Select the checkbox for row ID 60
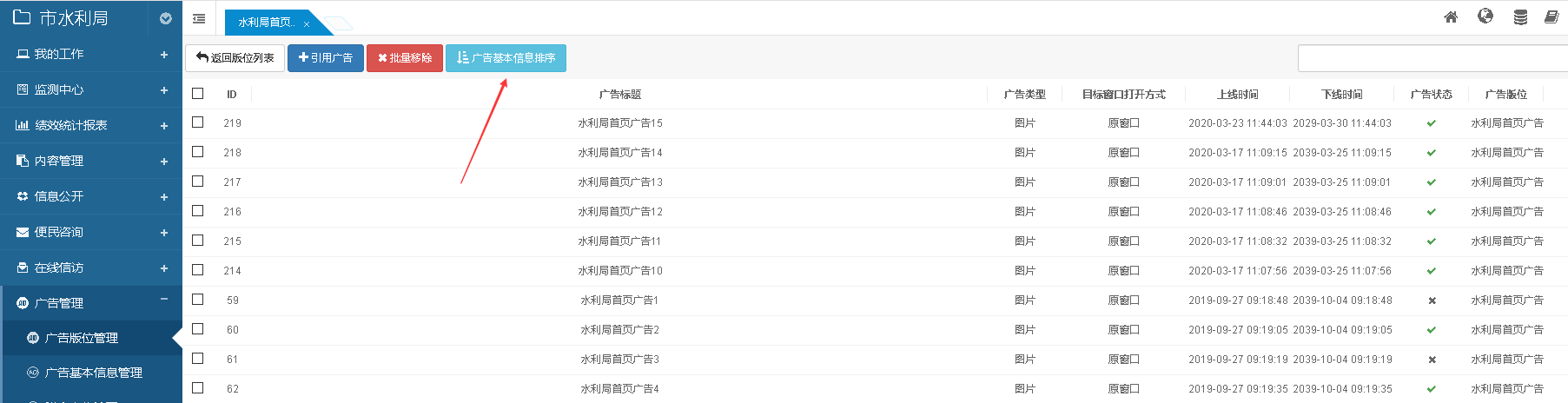This screenshot has height=403, width=1568. click(x=198, y=329)
